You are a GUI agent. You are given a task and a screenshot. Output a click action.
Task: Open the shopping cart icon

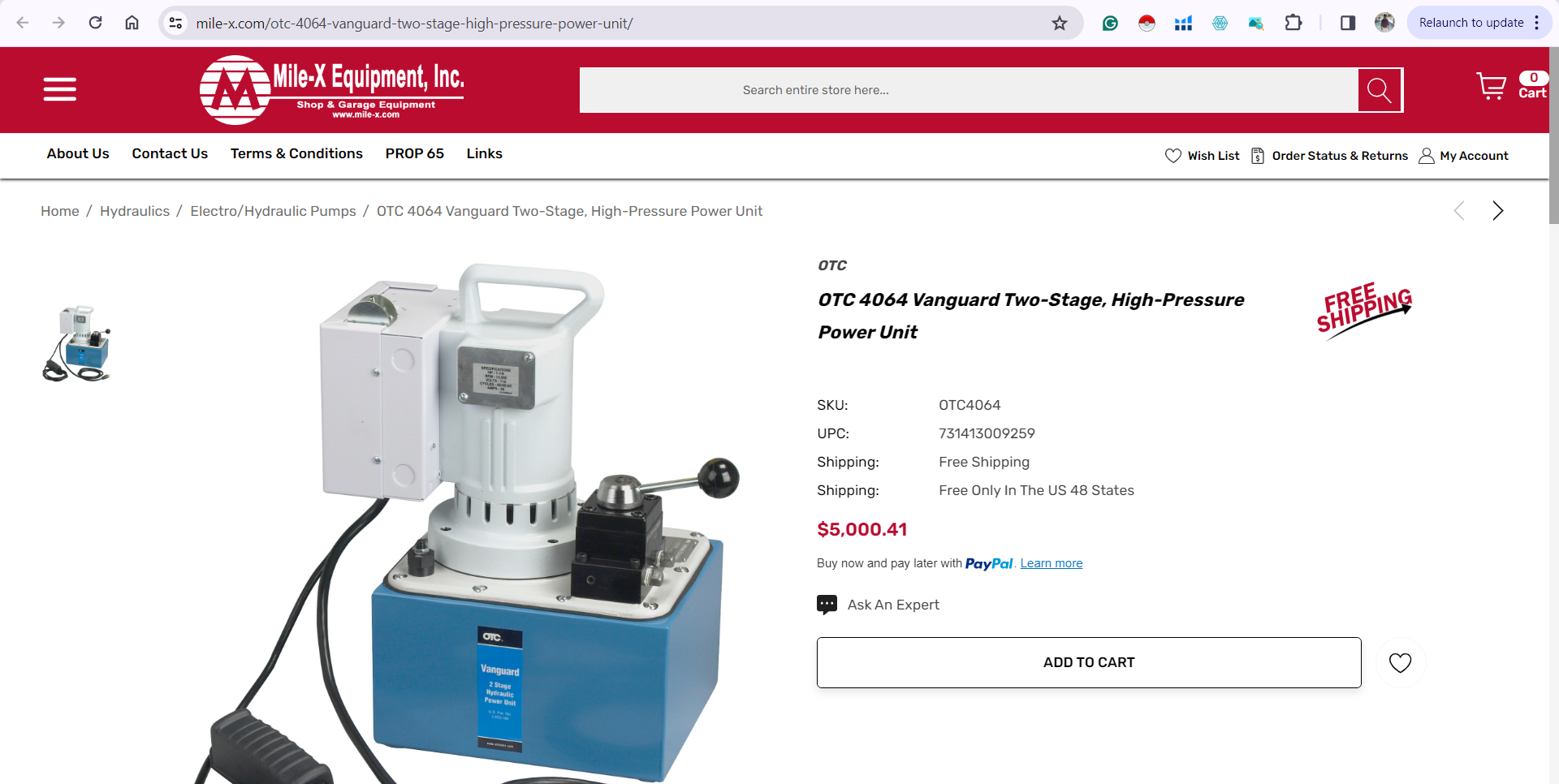pos(1491,86)
